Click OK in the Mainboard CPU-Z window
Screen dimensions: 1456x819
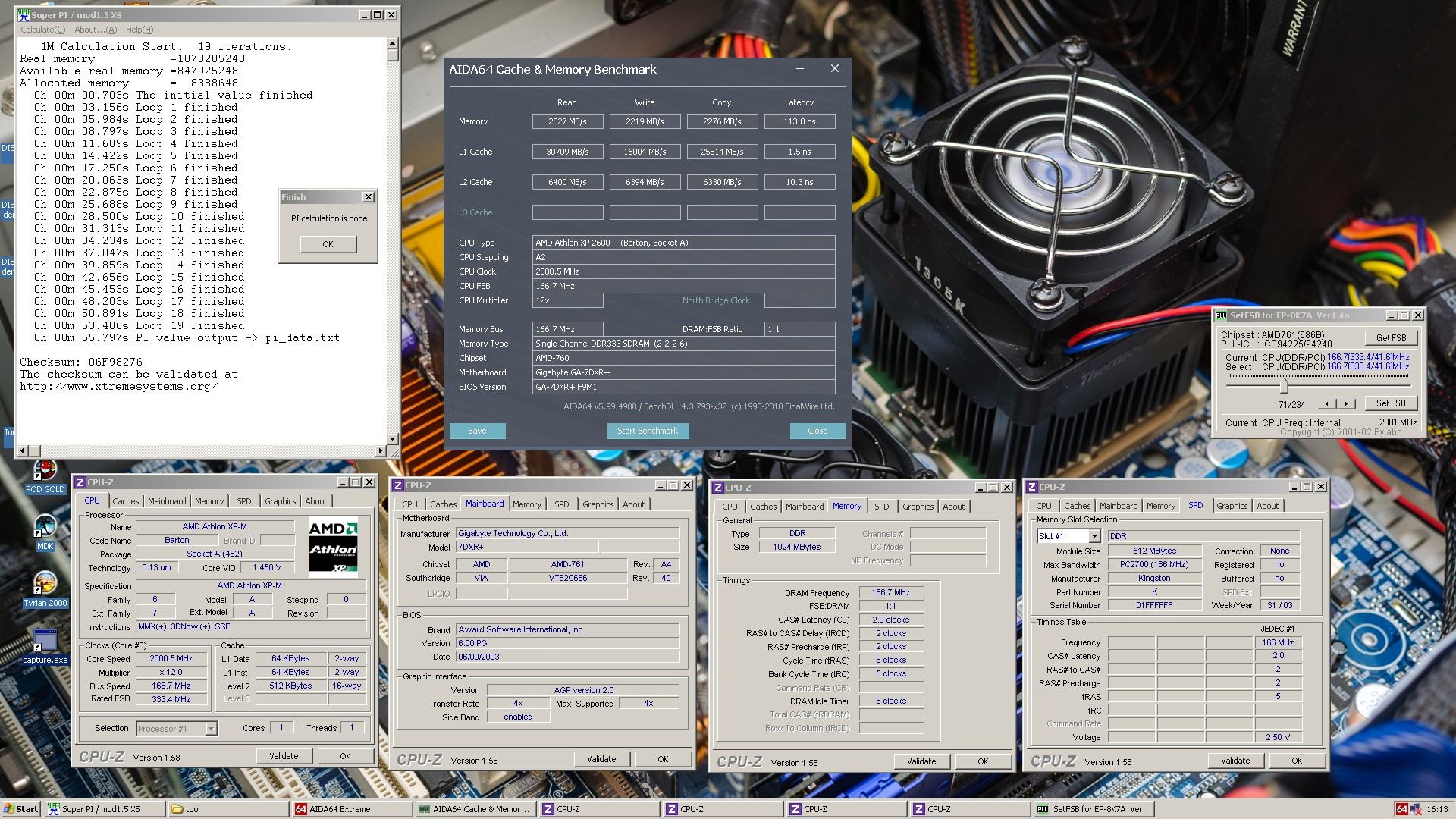(663, 759)
